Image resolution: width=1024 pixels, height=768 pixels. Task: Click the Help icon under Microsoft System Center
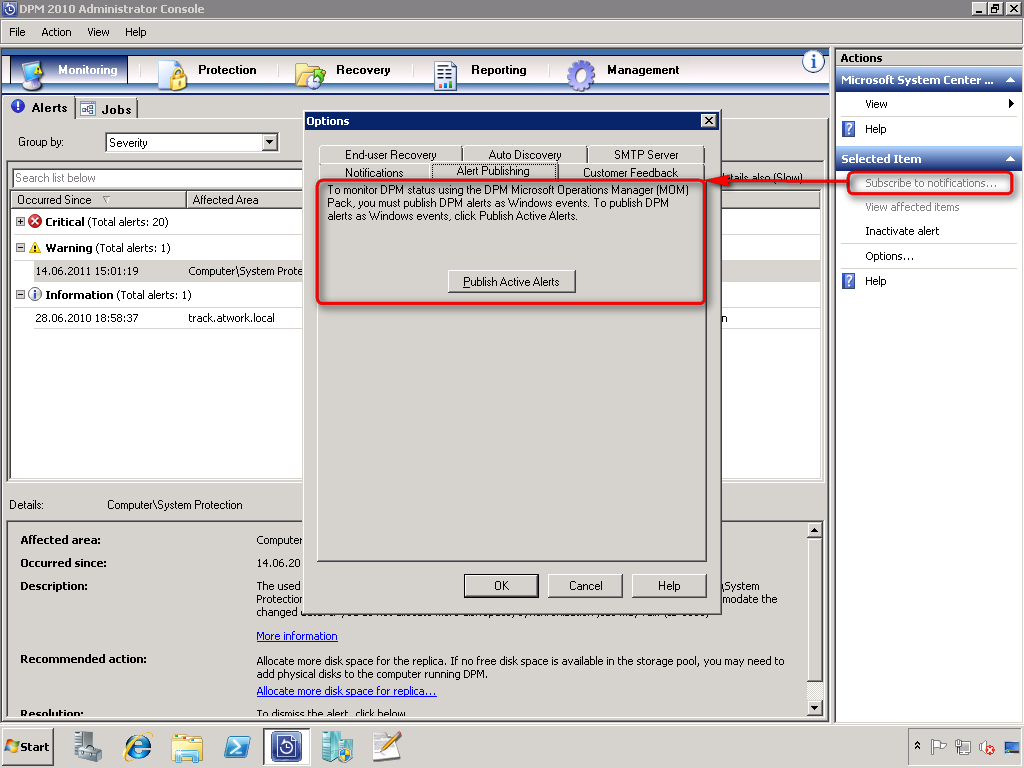coord(848,129)
